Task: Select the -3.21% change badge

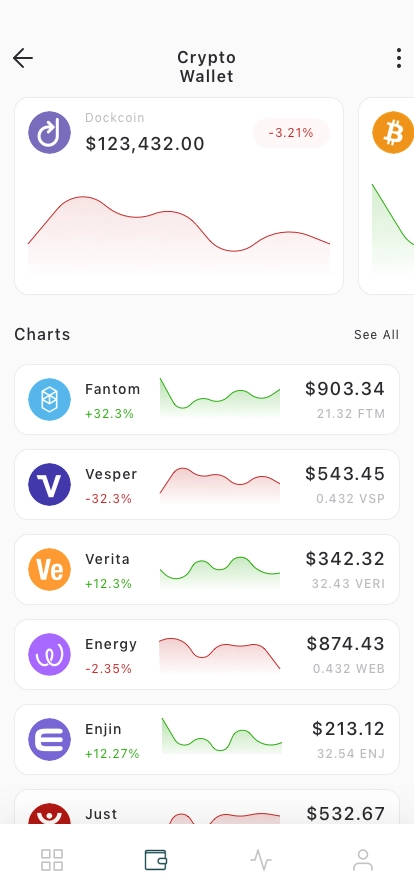Action: [x=292, y=133]
